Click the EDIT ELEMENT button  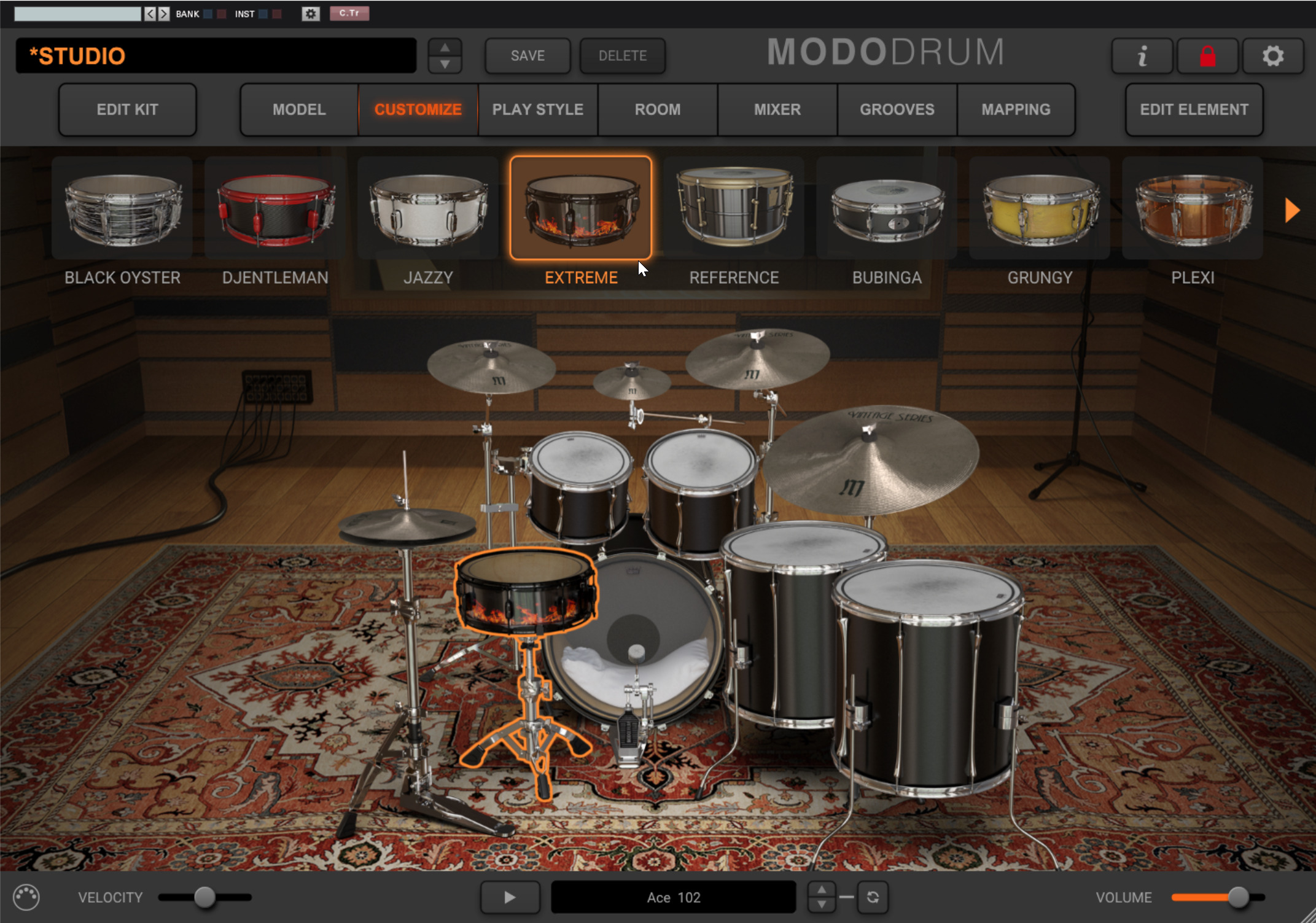tap(1194, 109)
